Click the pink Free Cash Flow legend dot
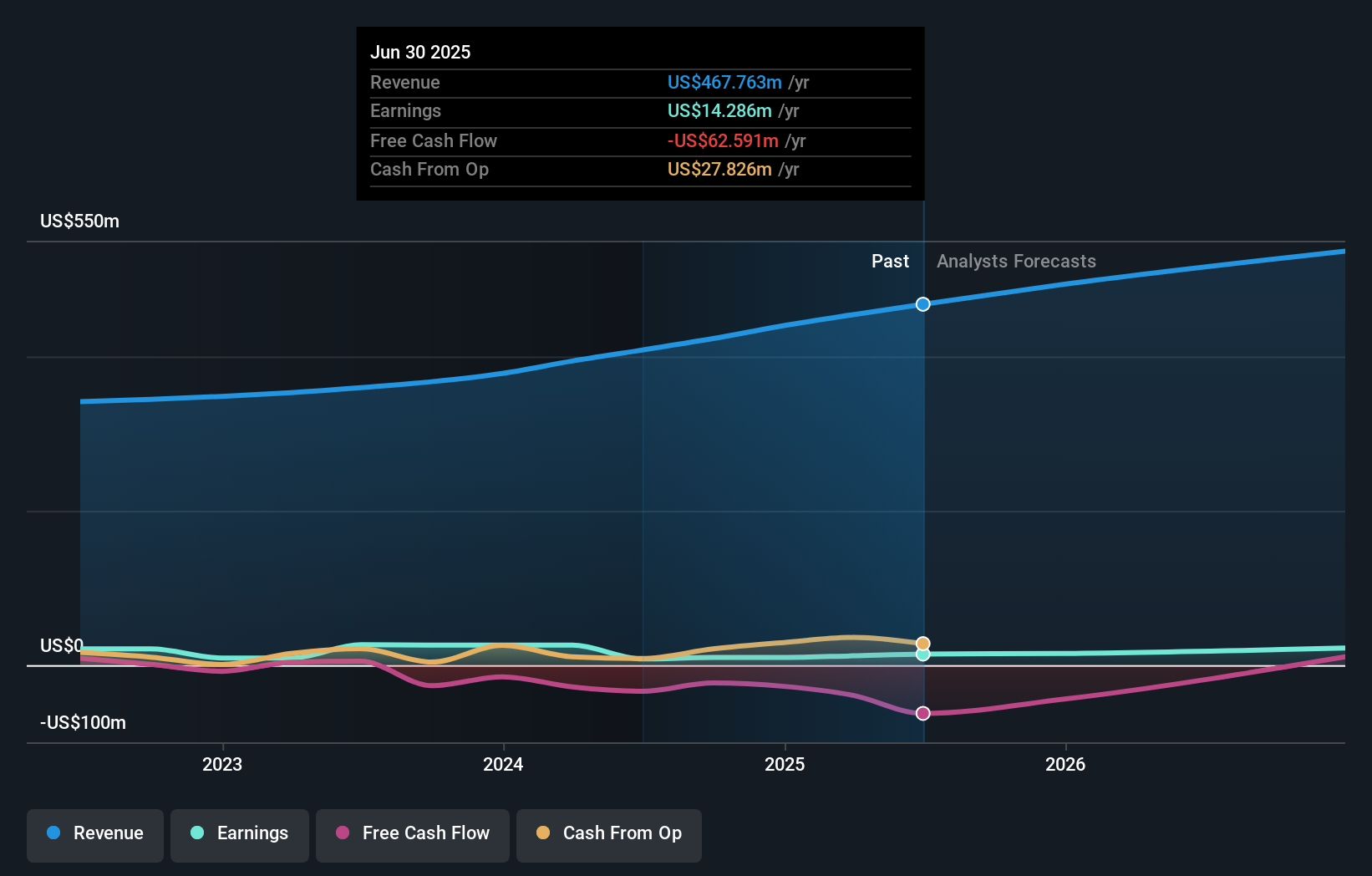The image size is (1372, 876). coord(342,833)
